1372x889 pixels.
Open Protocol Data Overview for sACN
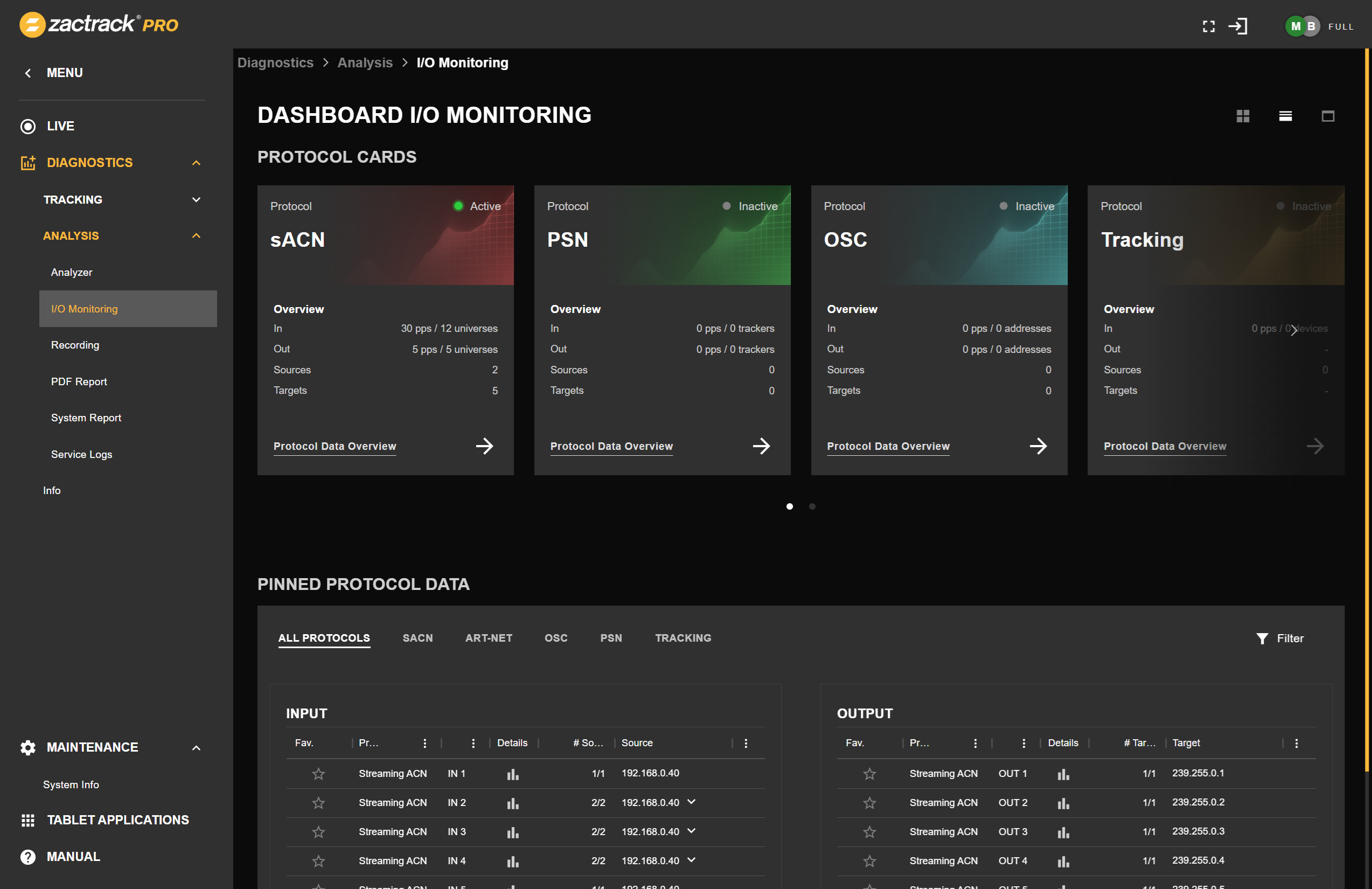click(x=335, y=446)
